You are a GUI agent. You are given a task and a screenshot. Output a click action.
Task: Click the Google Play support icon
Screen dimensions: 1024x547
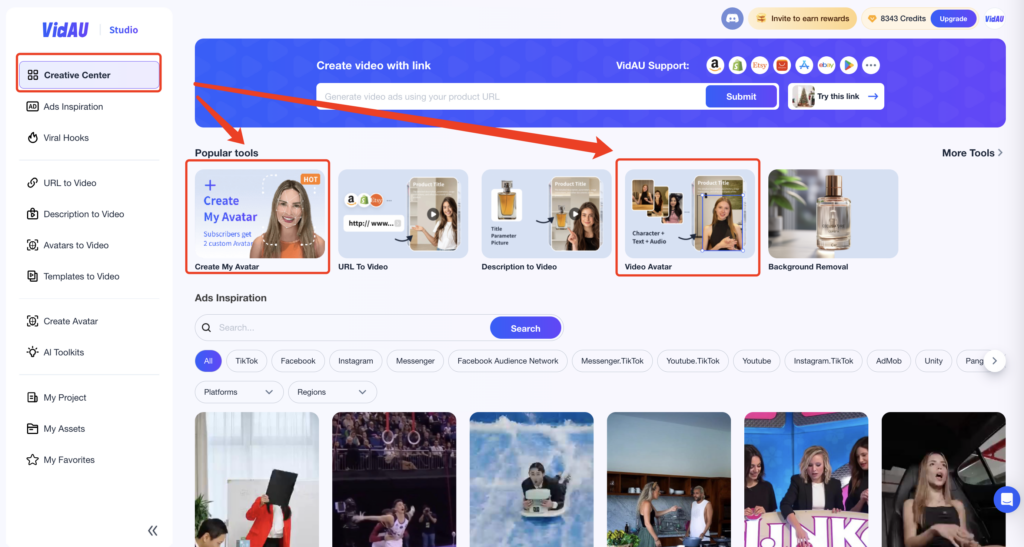pyautogui.click(x=848, y=65)
